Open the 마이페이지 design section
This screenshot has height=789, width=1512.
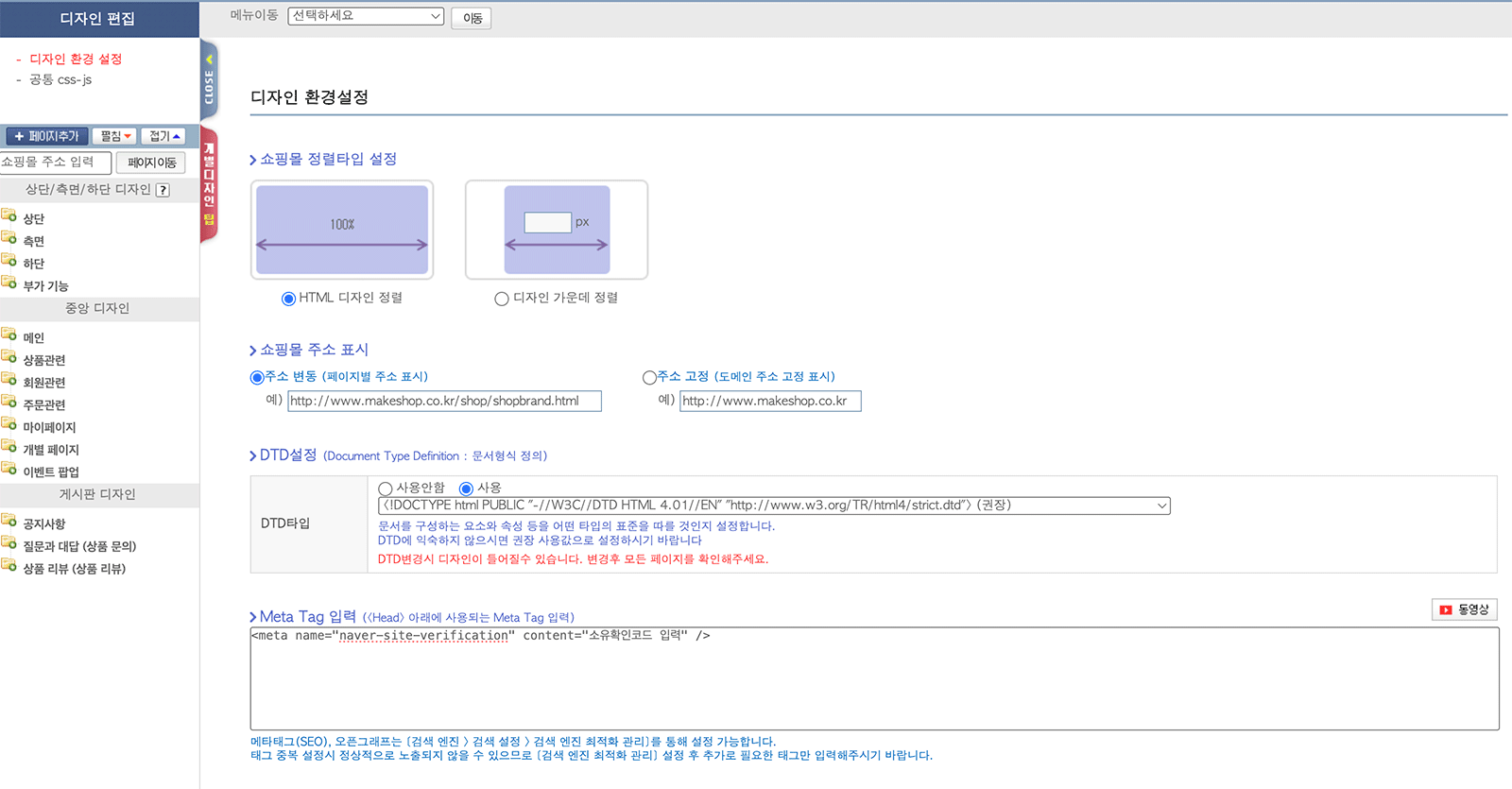point(49,427)
